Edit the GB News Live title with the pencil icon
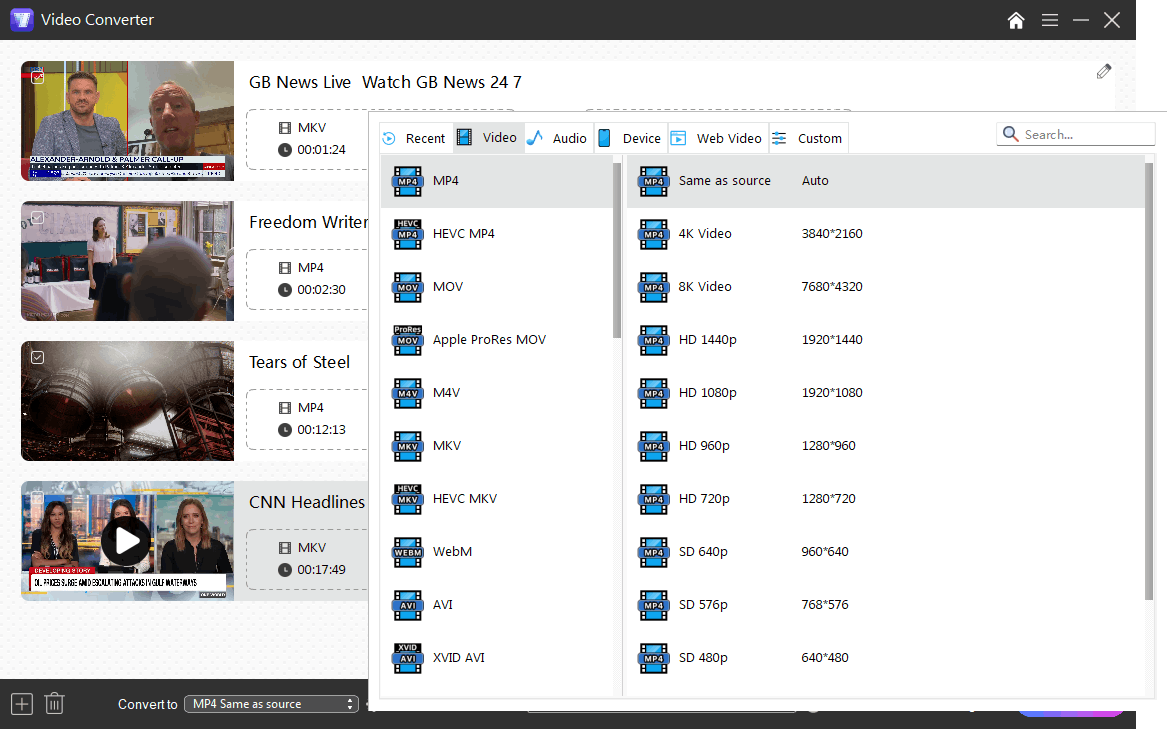The width and height of the screenshot is (1167, 741). [x=1104, y=71]
